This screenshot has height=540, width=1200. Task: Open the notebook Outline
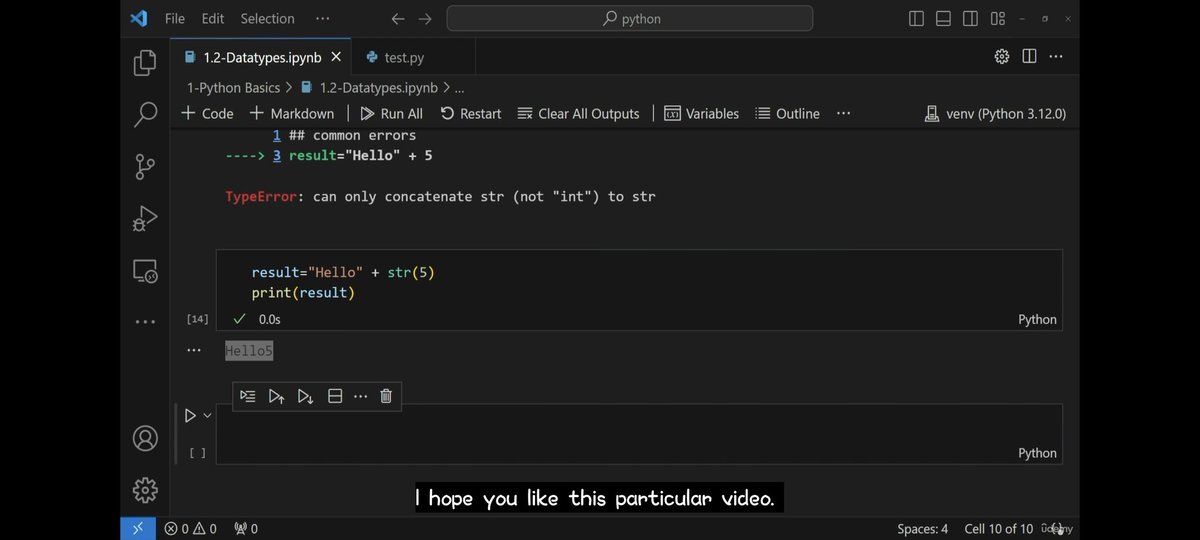point(787,114)
